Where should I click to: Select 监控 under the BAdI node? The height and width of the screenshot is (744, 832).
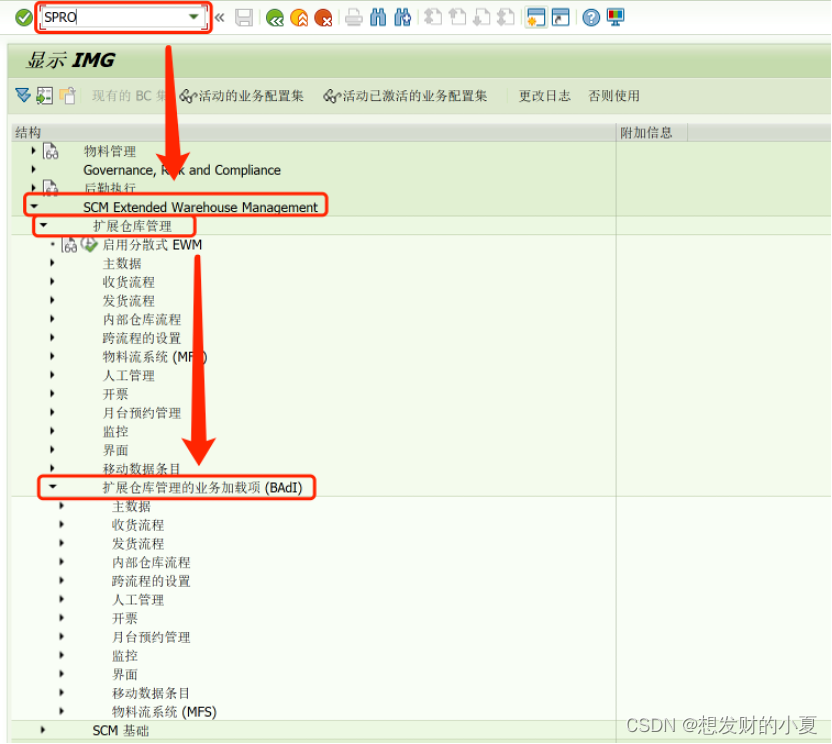click(125, 656)
